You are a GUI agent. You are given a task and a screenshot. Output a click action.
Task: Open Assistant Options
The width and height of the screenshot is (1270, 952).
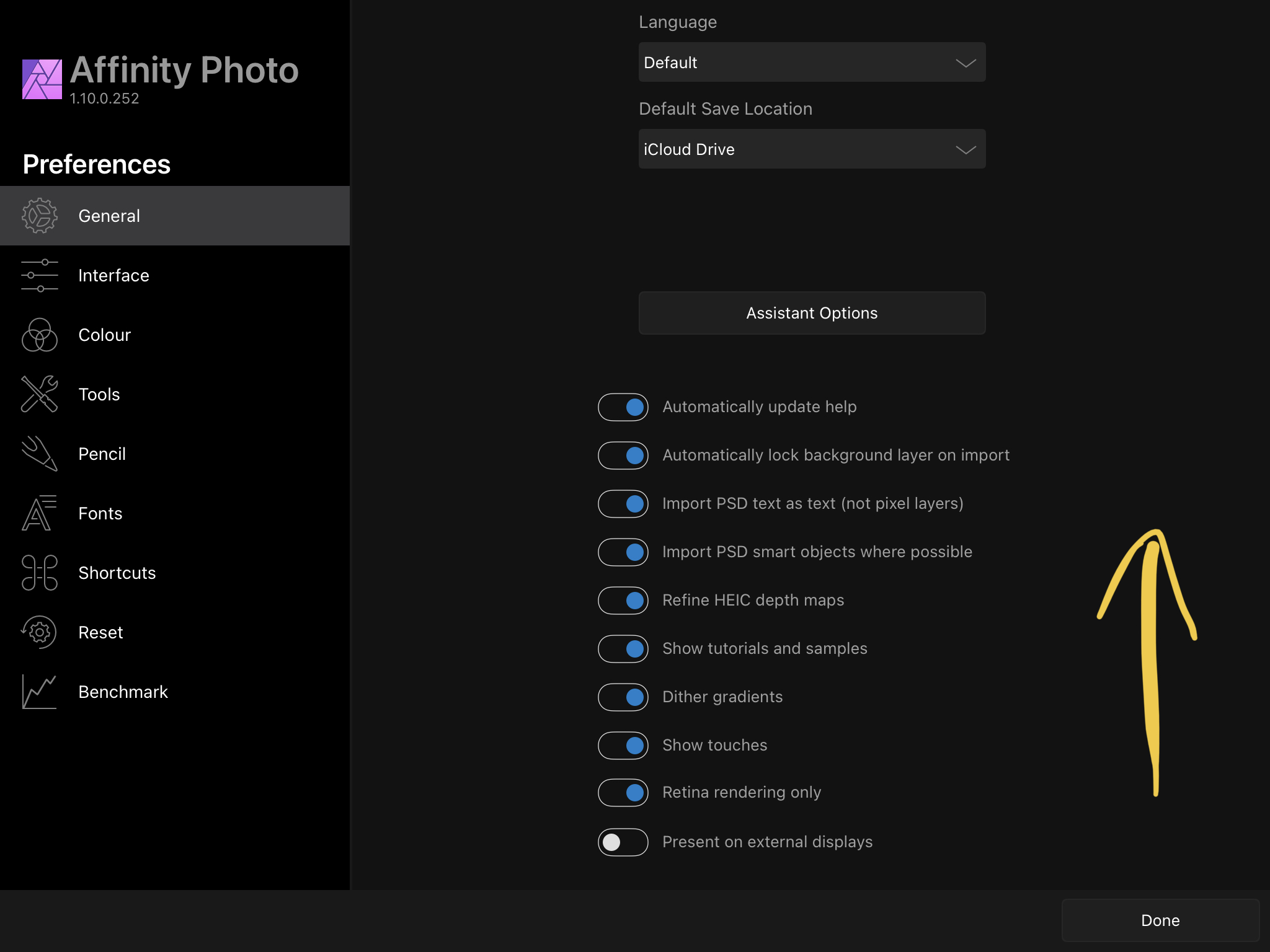812,313
